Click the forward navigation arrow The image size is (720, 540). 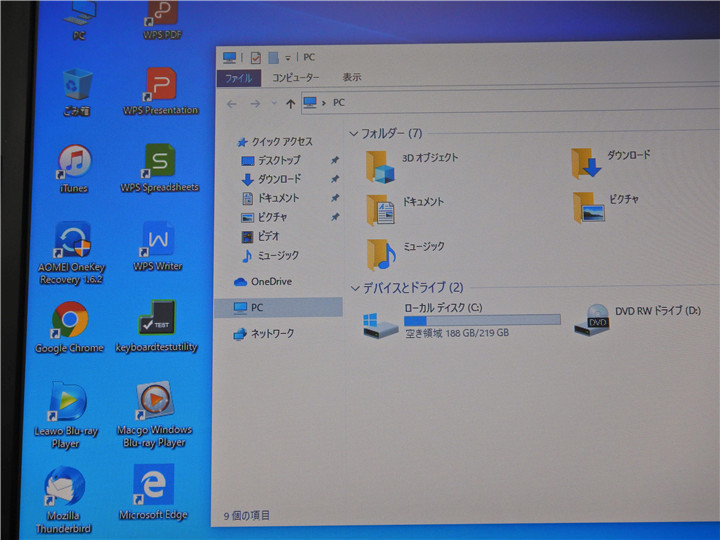255,104
